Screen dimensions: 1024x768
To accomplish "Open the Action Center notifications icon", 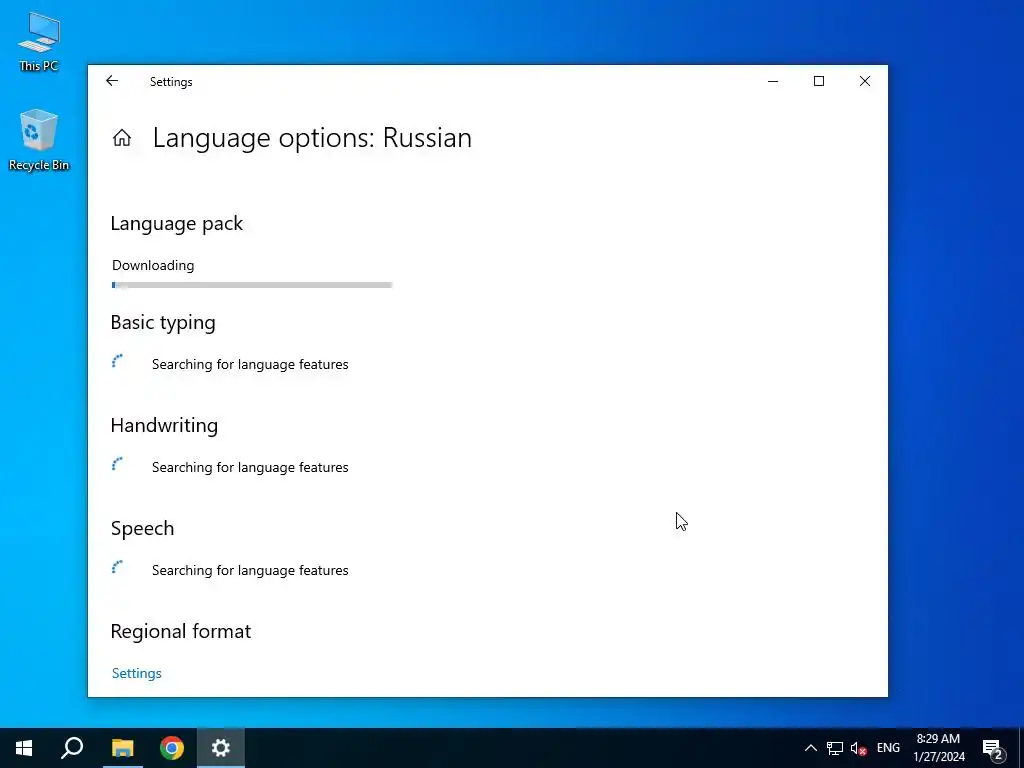I will [993, 749].
